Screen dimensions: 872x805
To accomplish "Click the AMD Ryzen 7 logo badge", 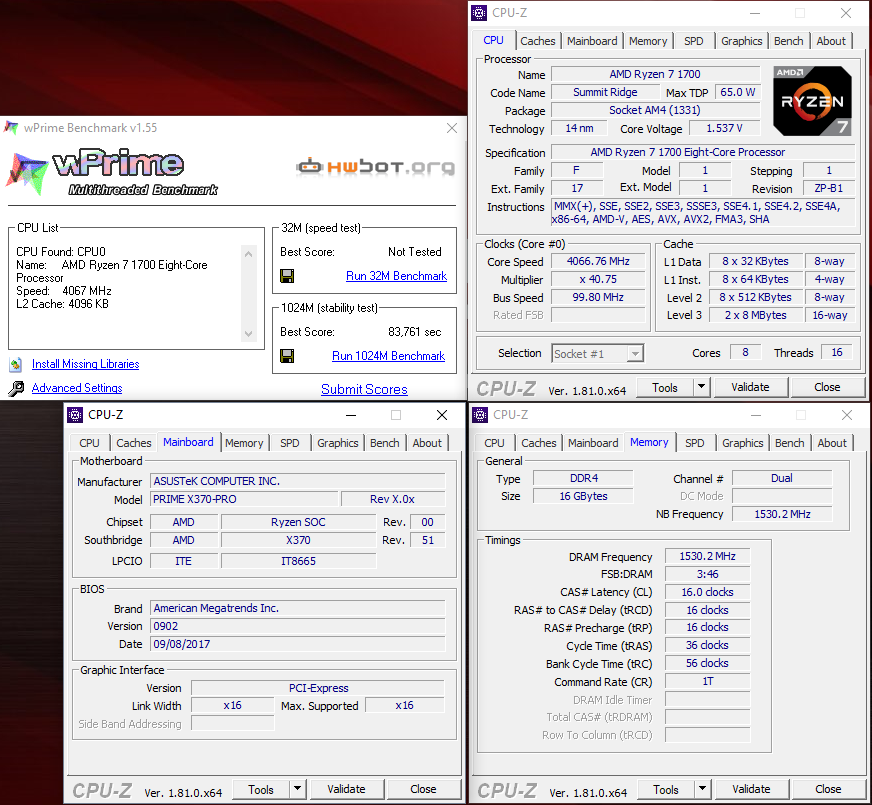I will [x=812, y=101].
